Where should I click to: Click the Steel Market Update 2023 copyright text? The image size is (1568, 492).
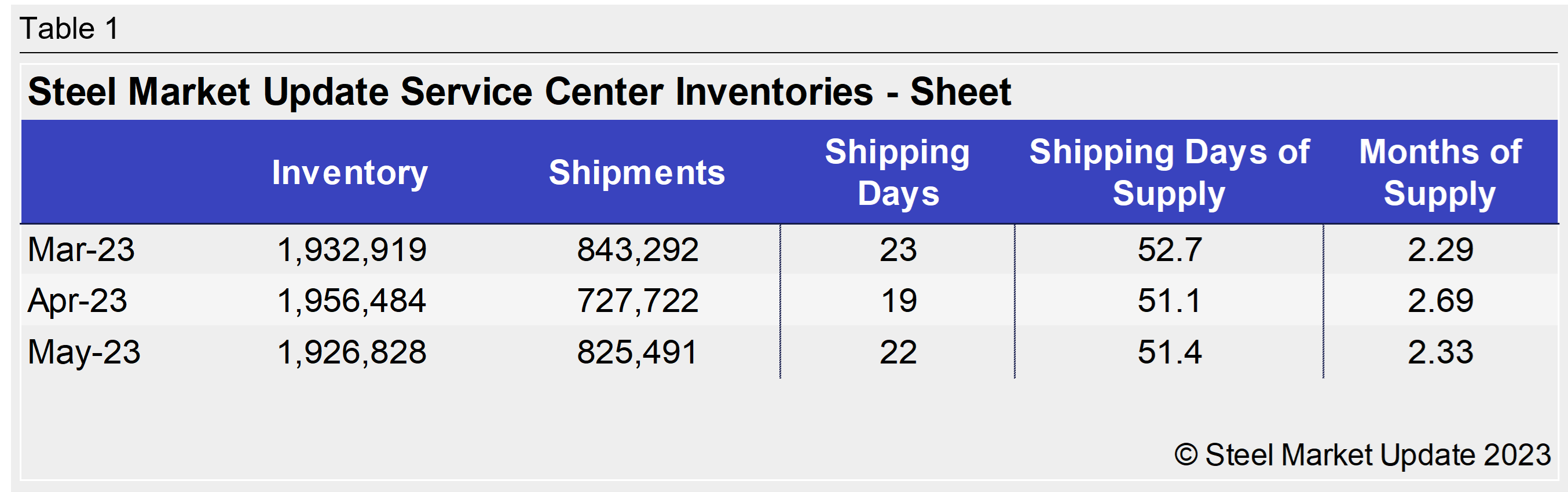tap(1362, 455)
